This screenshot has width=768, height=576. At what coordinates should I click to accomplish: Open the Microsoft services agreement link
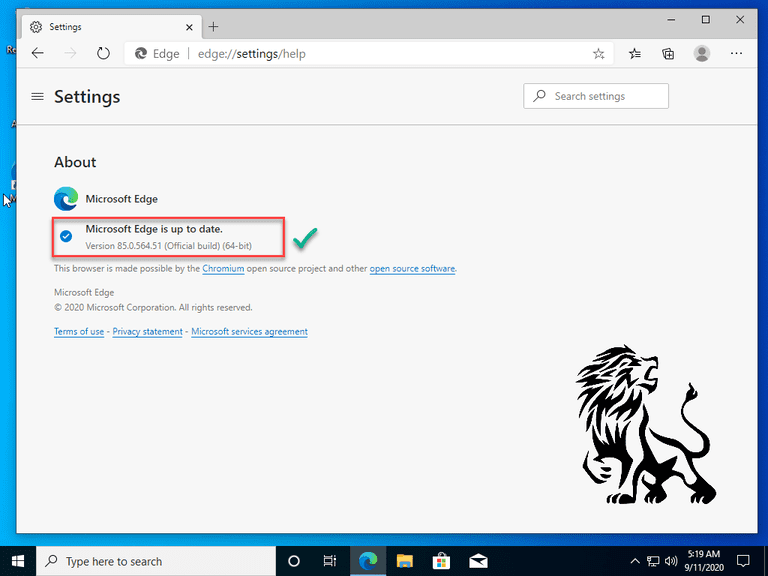click(249, 332)
